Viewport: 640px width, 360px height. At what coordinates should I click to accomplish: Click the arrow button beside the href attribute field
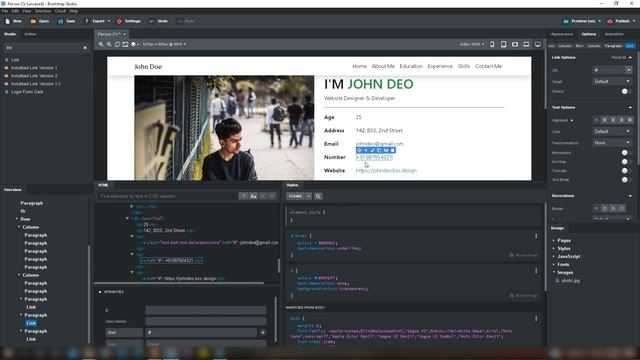tap(263, 332)
